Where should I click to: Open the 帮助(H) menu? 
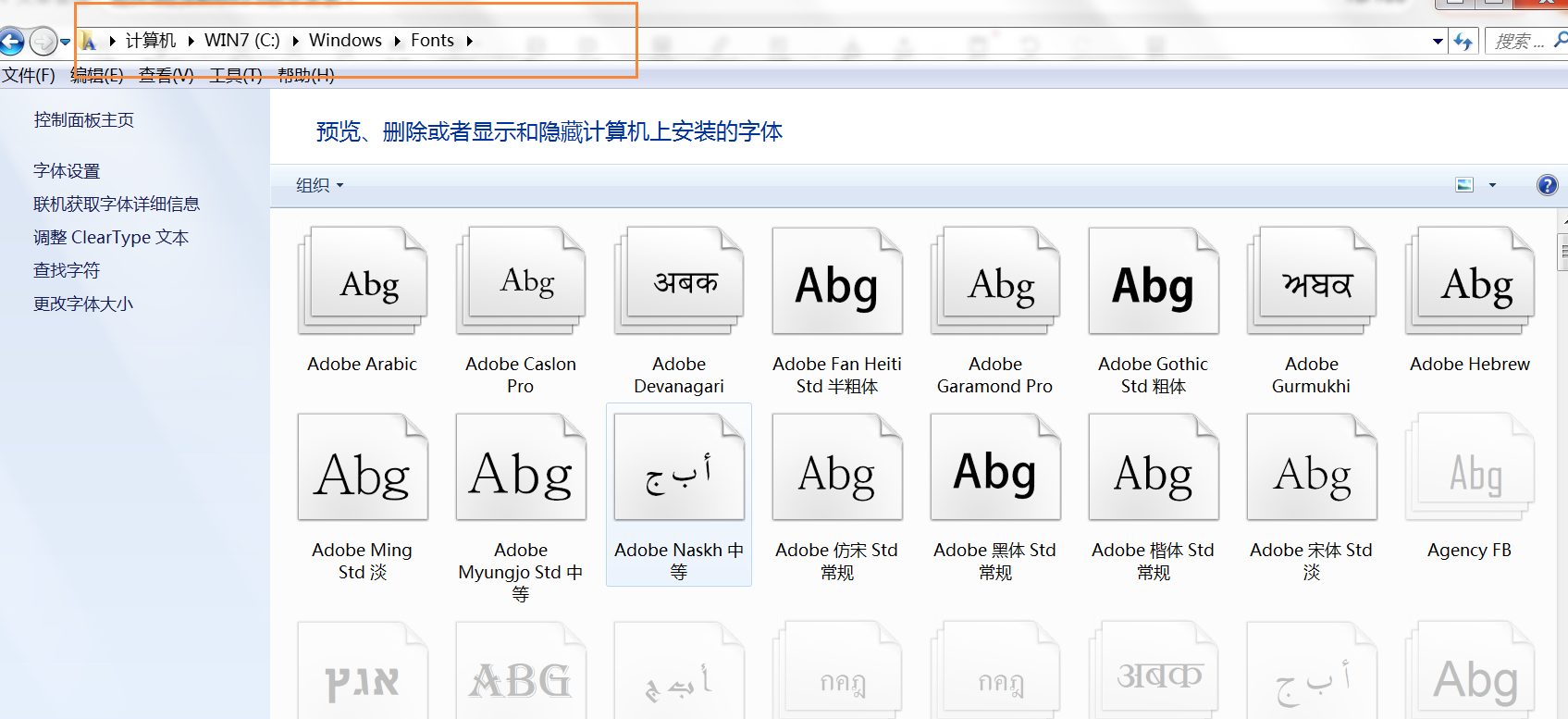[x=306, y=75]
